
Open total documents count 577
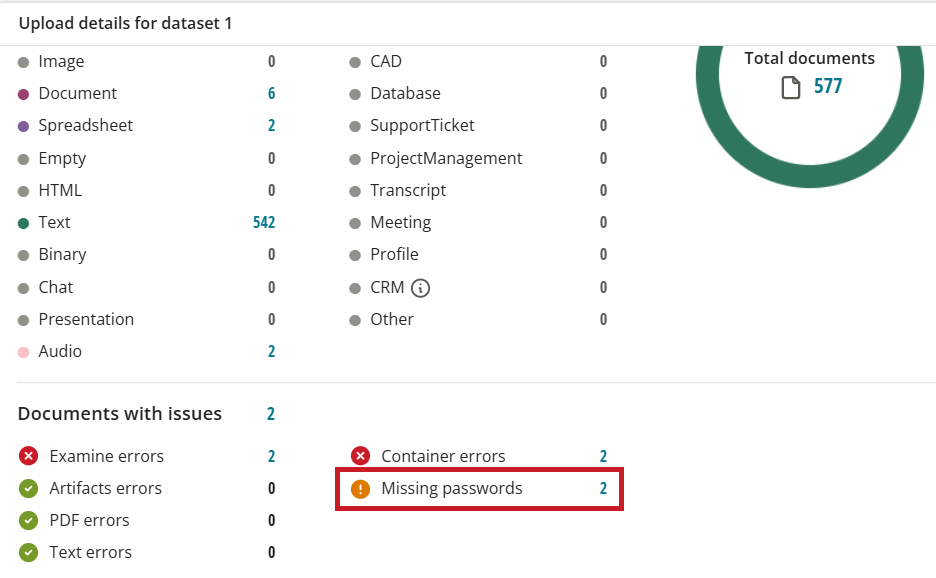pos(828,86)
